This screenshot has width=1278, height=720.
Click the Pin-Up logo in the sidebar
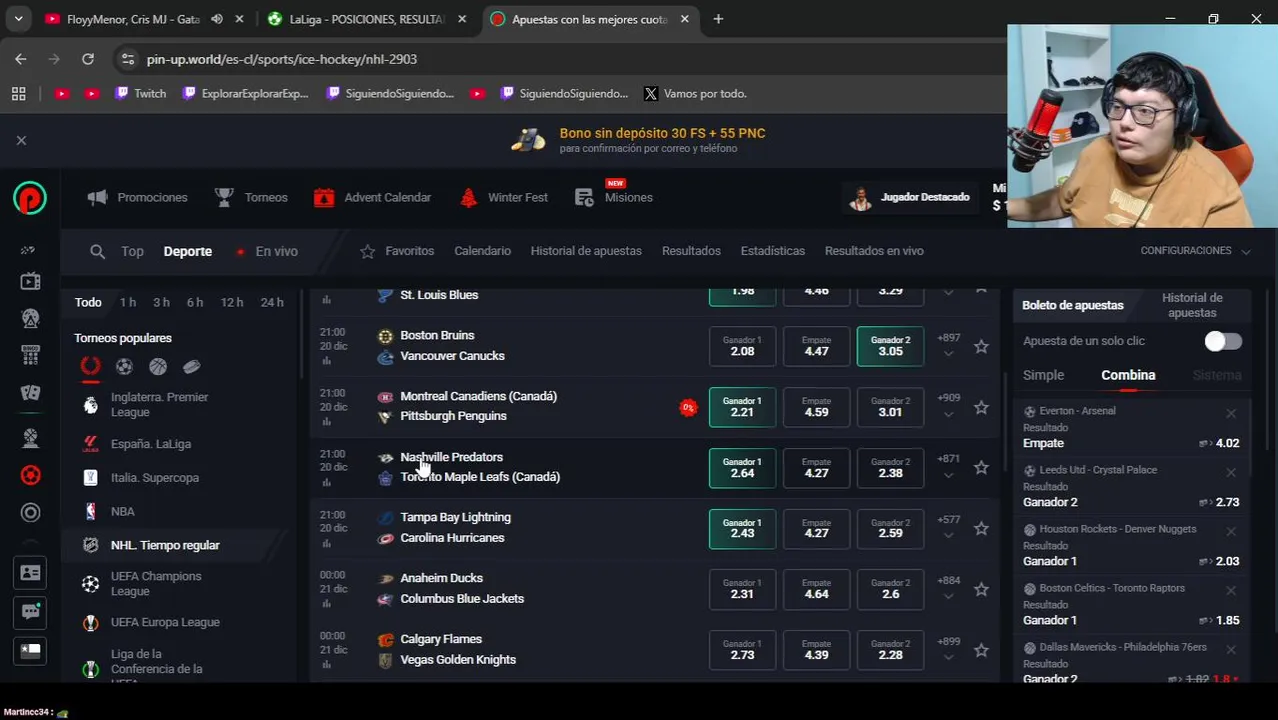coord(30,198)
